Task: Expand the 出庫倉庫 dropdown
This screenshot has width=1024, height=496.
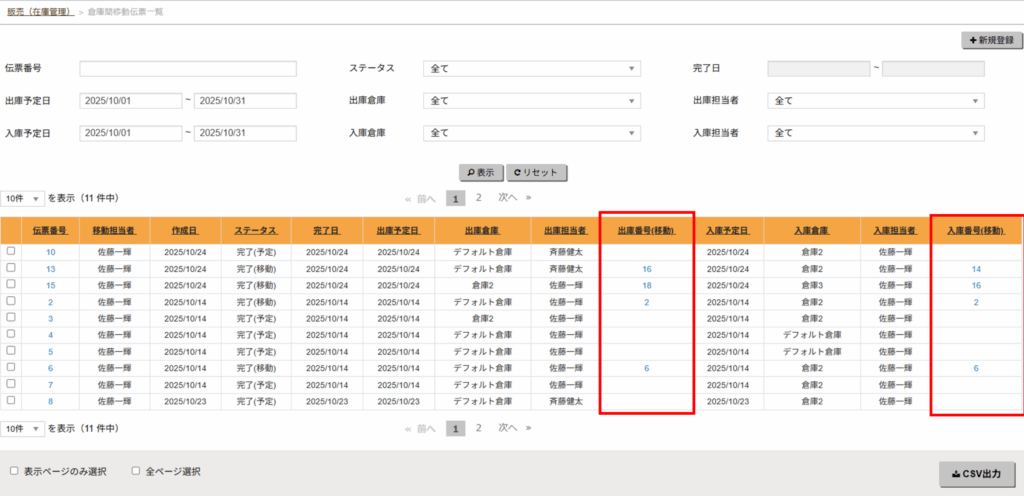Action: [532, 101]
